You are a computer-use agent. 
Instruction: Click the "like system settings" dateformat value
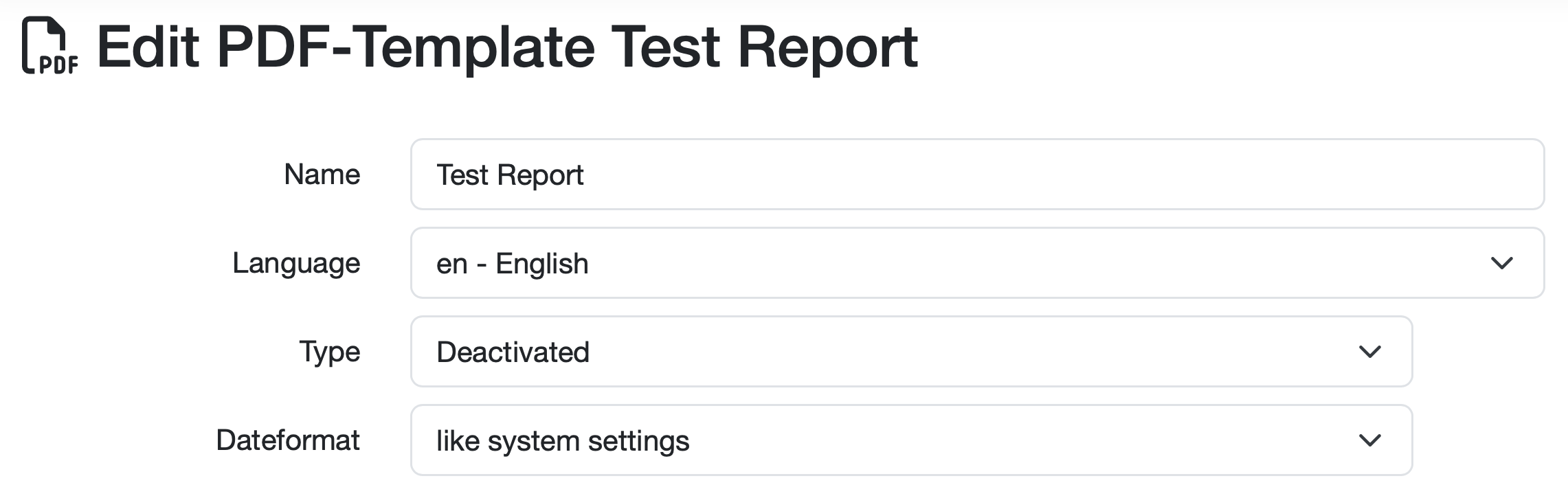(563, 440)
